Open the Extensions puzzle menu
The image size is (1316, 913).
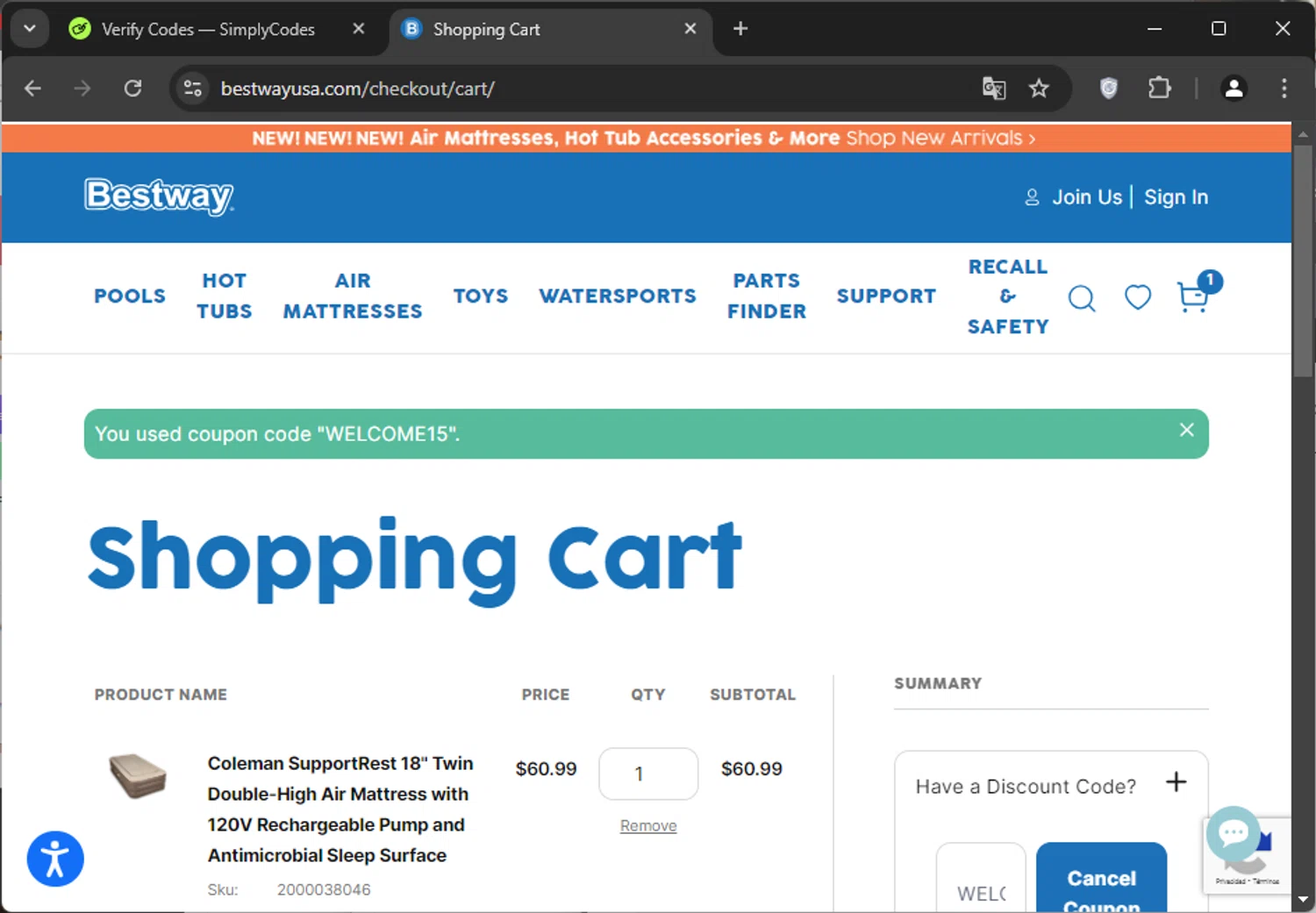click(1160, 89)
